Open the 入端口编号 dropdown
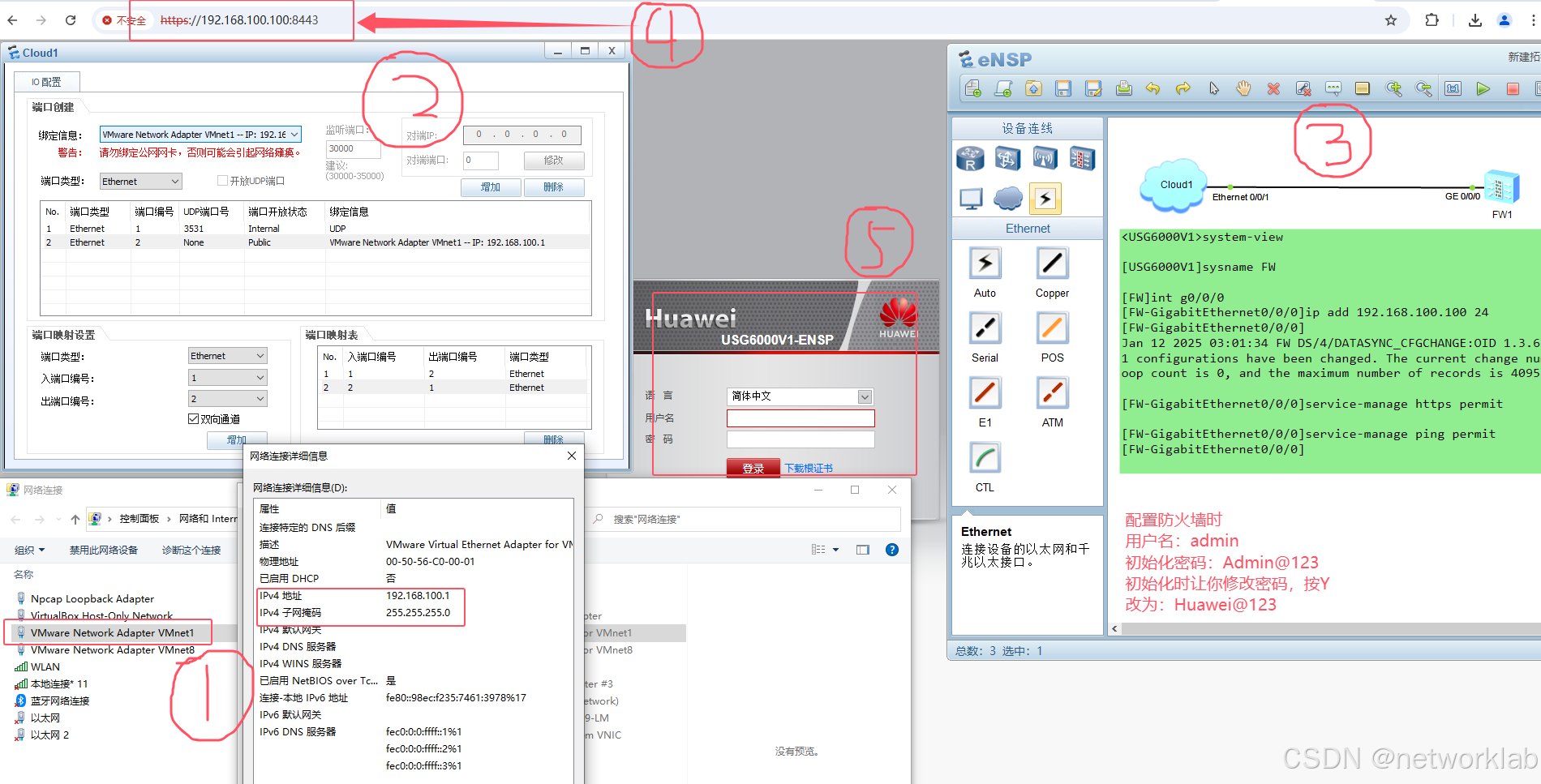This screenshot has width=1541, height=784. [227, 378]
